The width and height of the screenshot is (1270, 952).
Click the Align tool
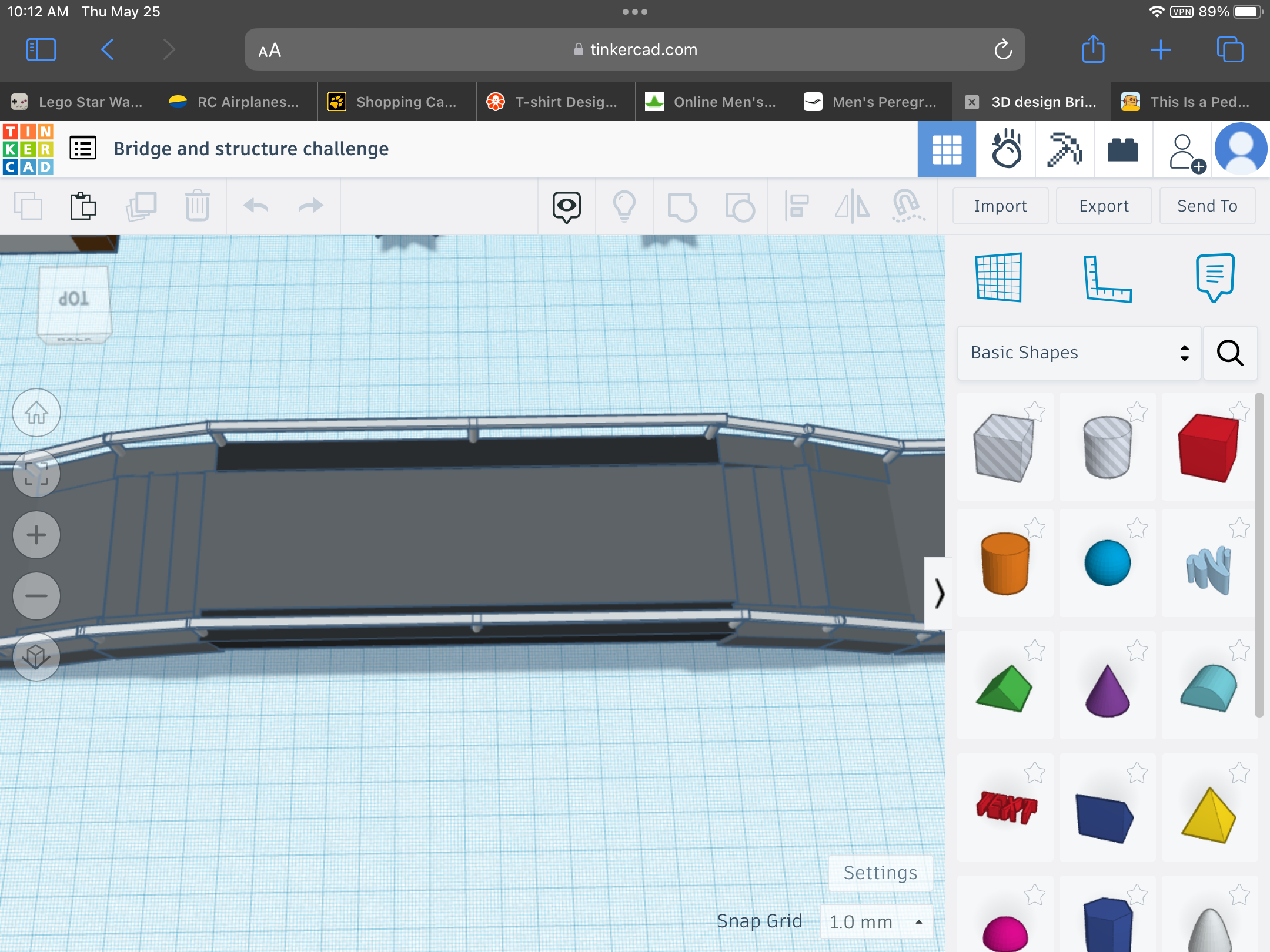797,206
